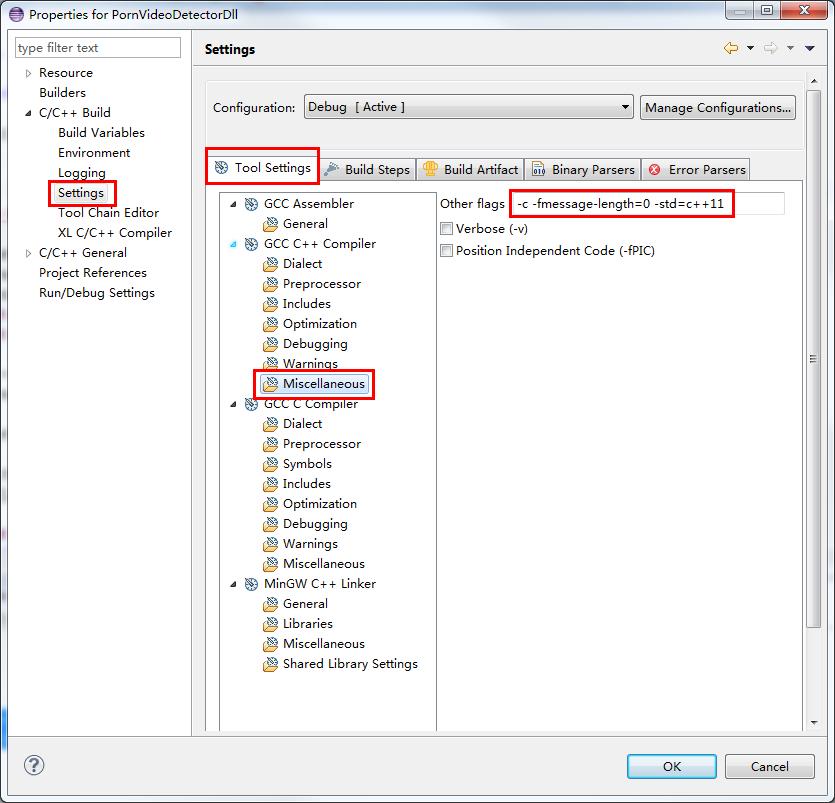The height and width of the screenshot is (803, 835).
Task: Click the Manage Configurations button
Action: 718,108
